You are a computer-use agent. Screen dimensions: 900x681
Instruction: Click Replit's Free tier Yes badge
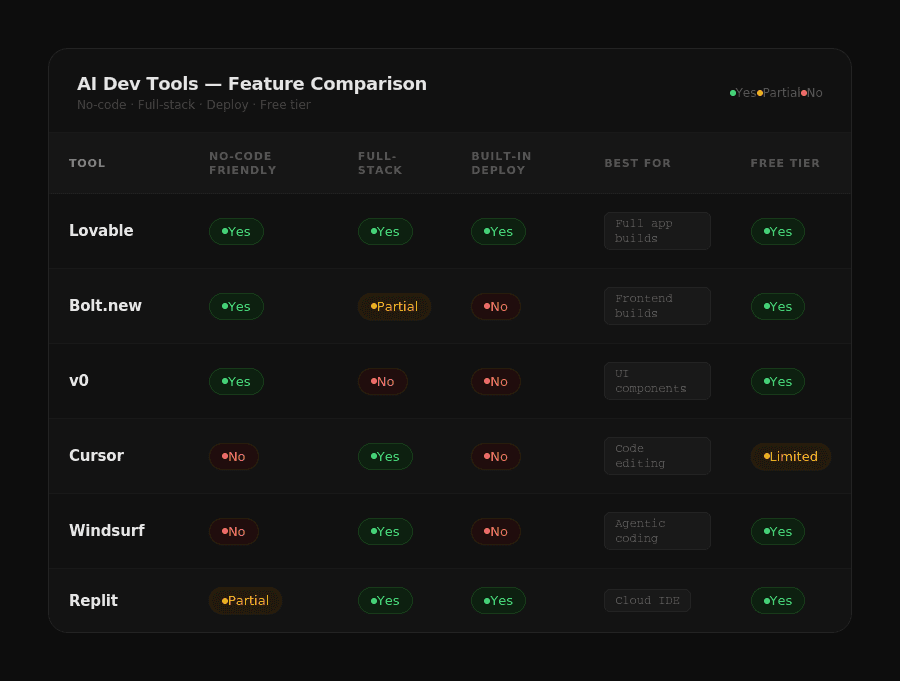point(778,601)
